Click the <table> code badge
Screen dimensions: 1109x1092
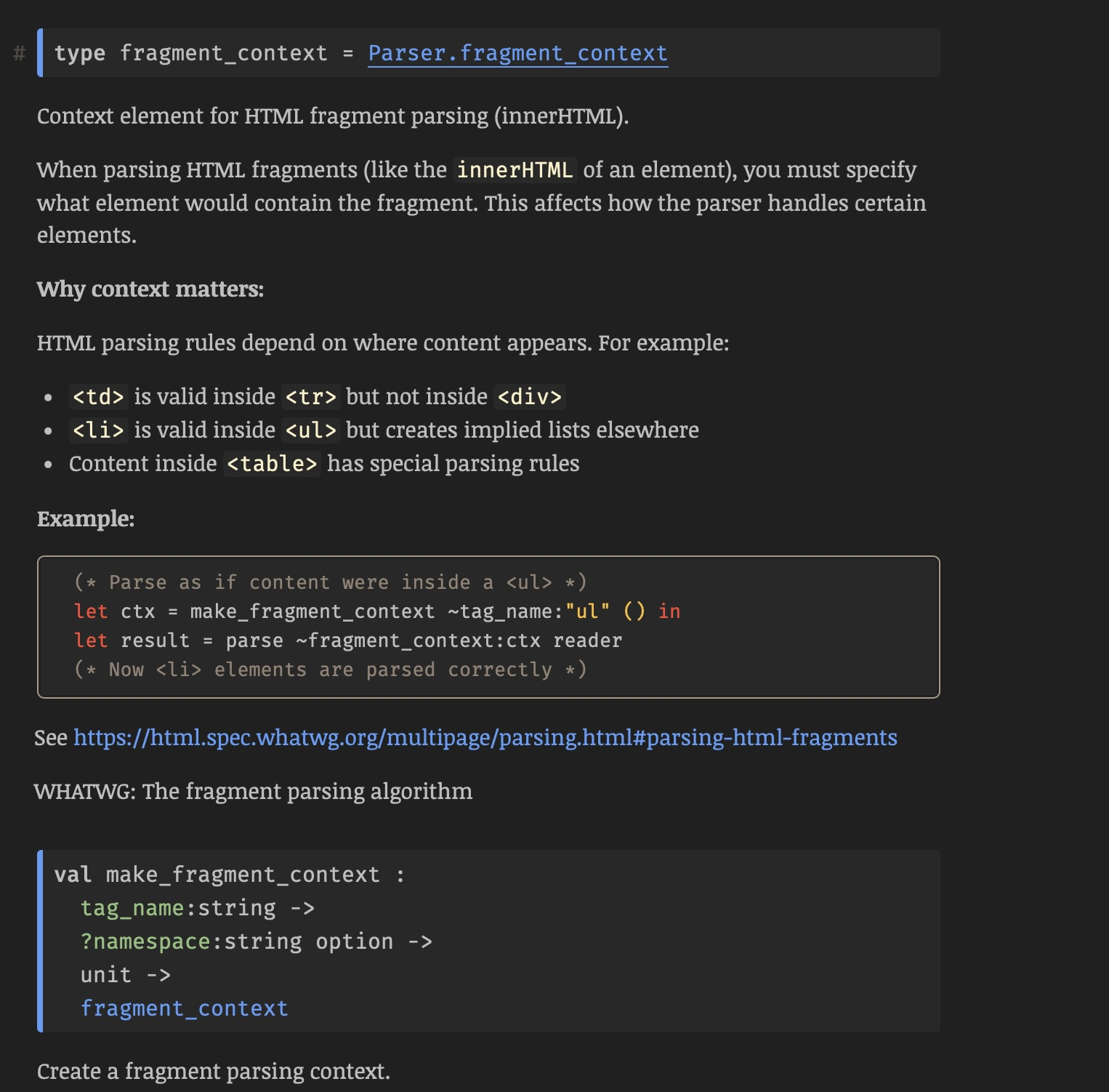(x=272, y=463)
